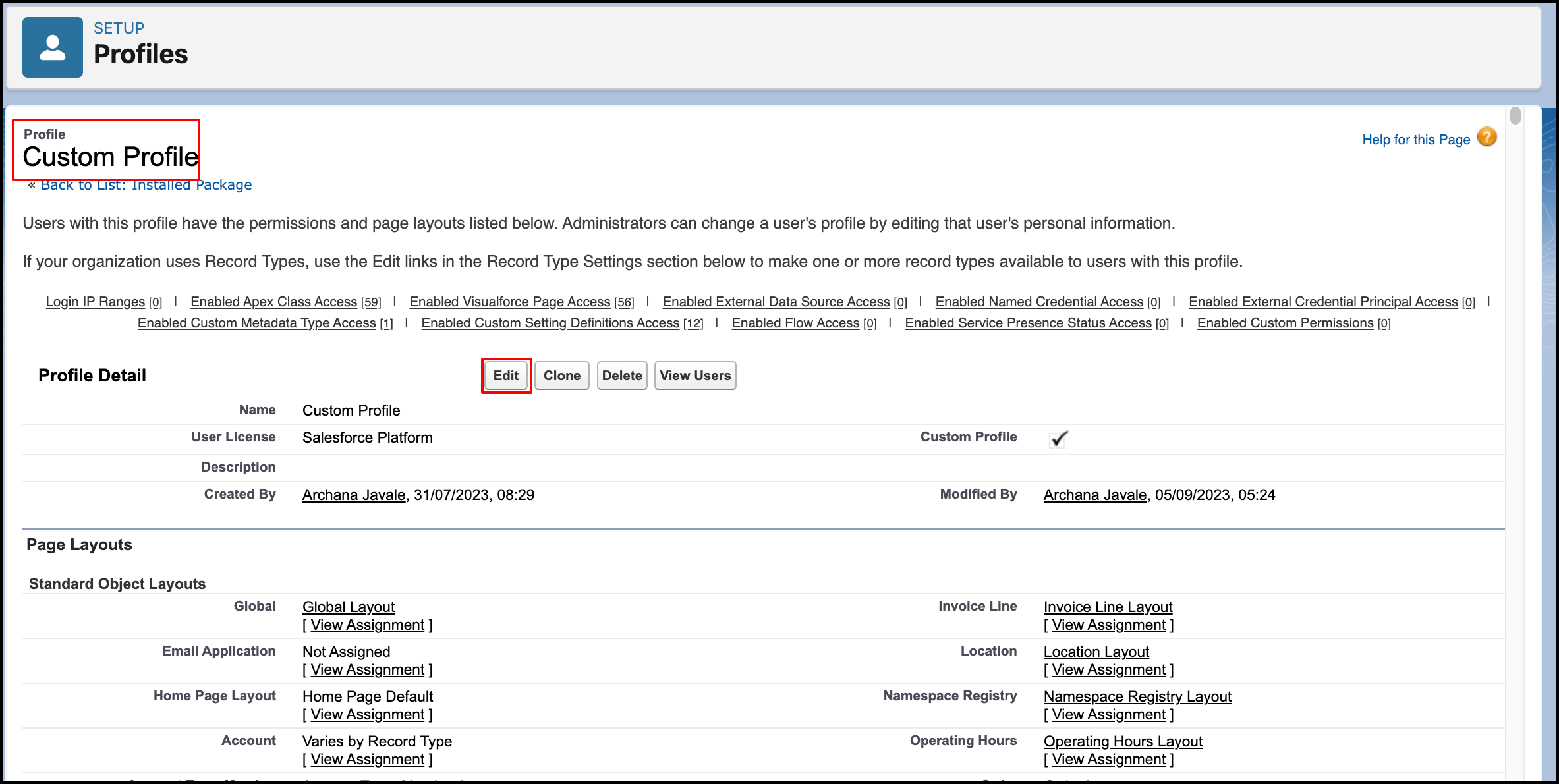This screenshot has height=784, width=1559.
Task: Click the orange help question mark icon
Action: point(1487,138)
